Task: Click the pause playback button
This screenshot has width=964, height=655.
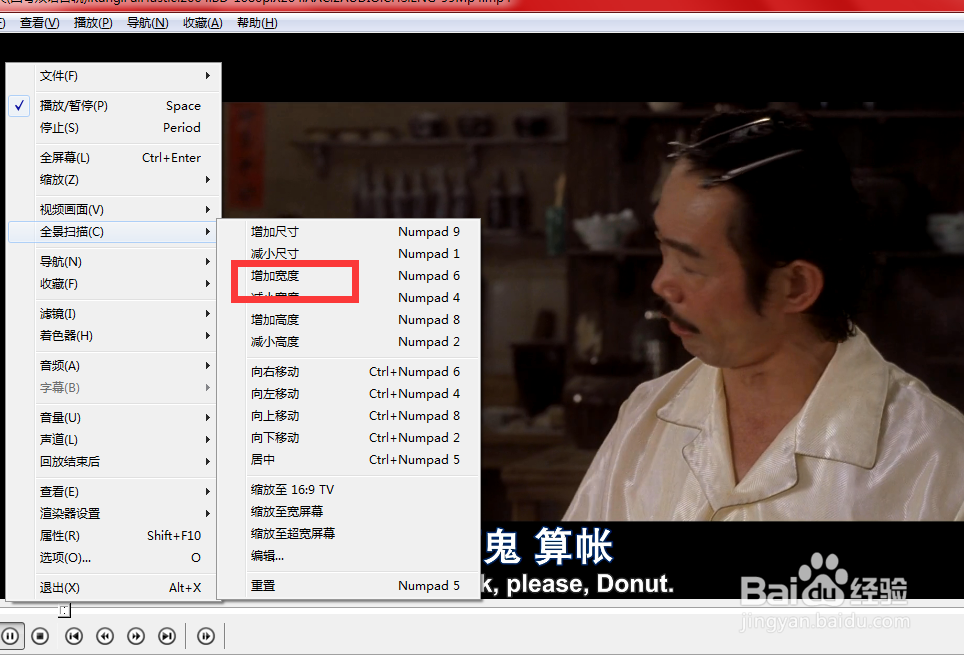Action: (x=10, y=636)
